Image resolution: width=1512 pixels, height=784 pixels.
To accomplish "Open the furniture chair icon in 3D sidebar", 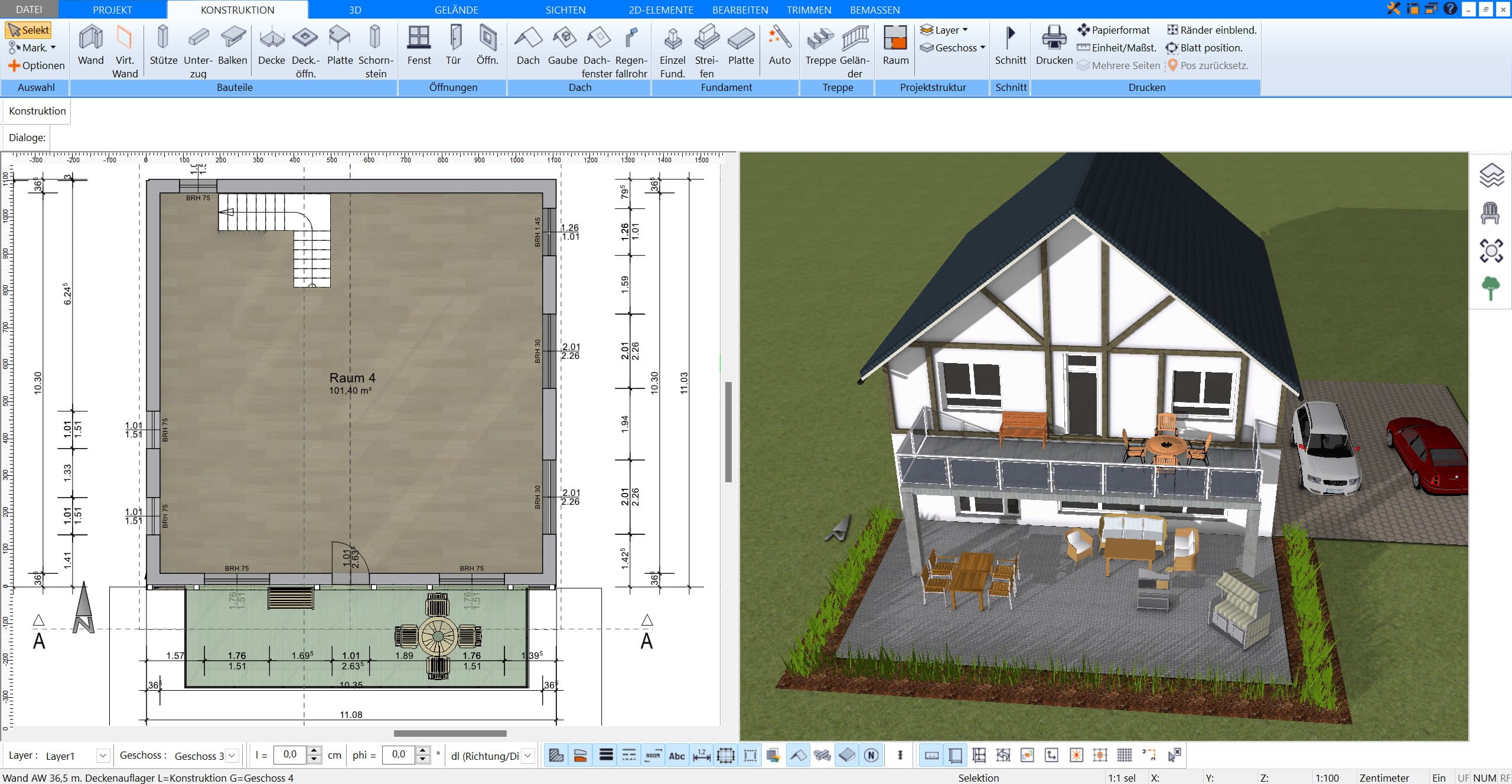I will (1491, 213).
